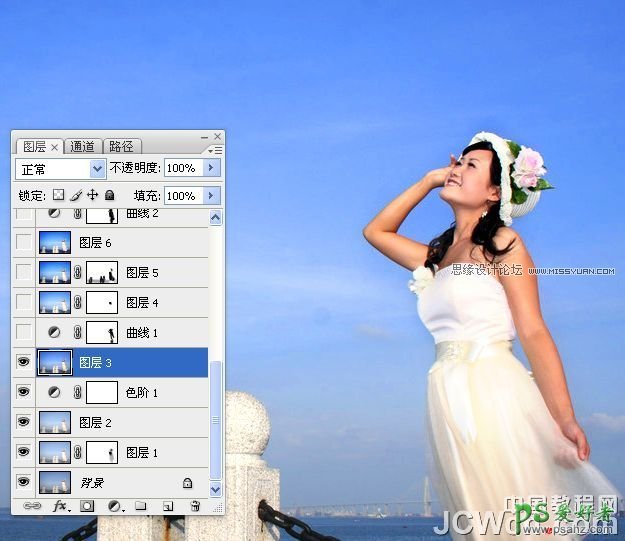Switch to the 通道 channels tab
The height and width of the screenshot is (541, 625).
(83, 147)
